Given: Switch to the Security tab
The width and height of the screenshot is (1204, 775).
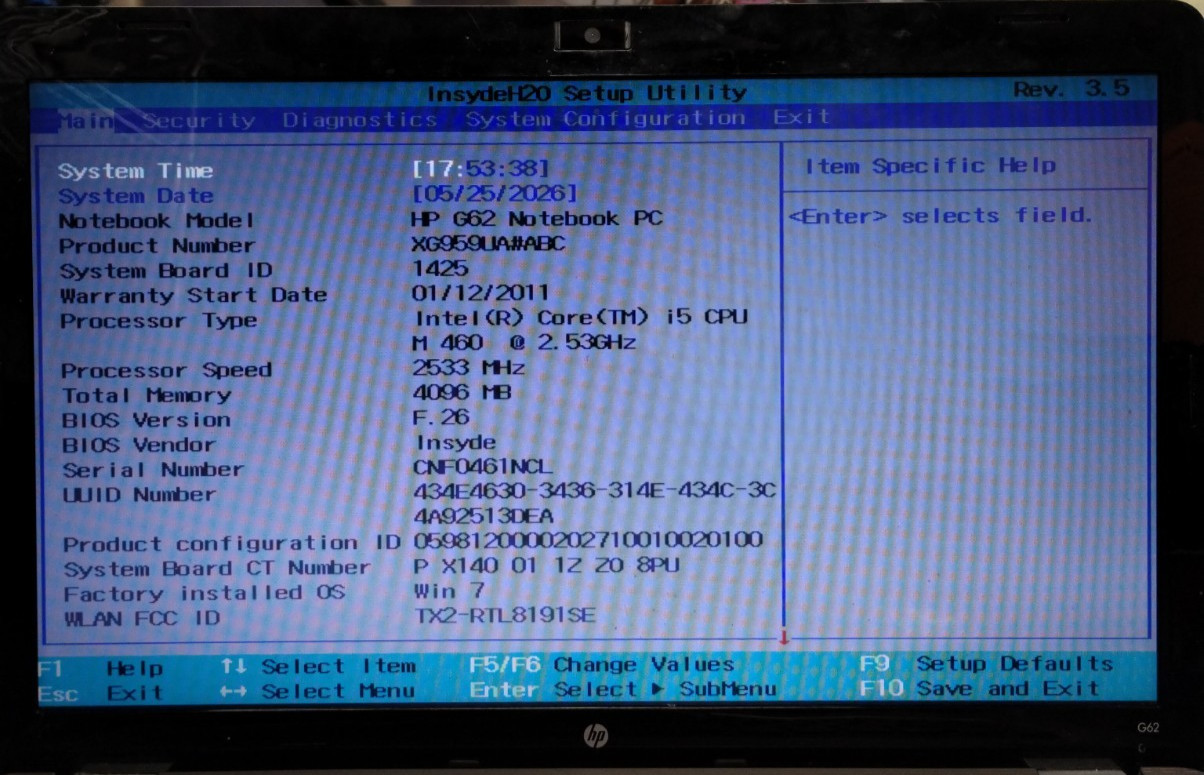Looking at the screenshot, I should pos(198,120).
